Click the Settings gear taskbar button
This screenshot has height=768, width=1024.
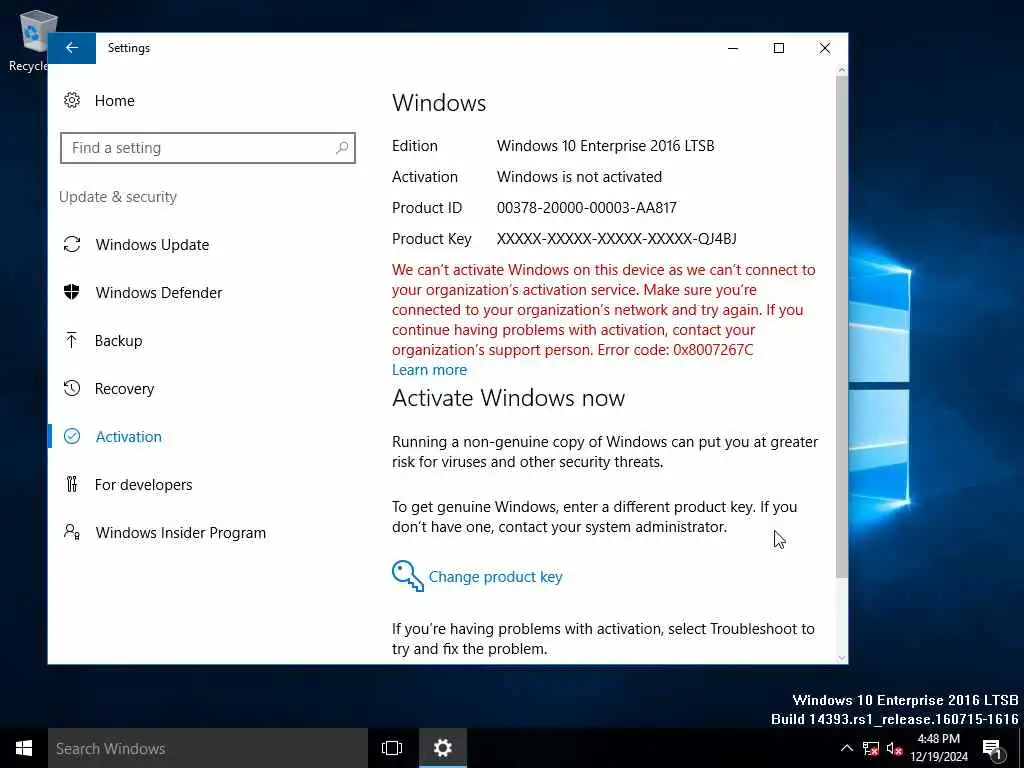tap(443, 748)
